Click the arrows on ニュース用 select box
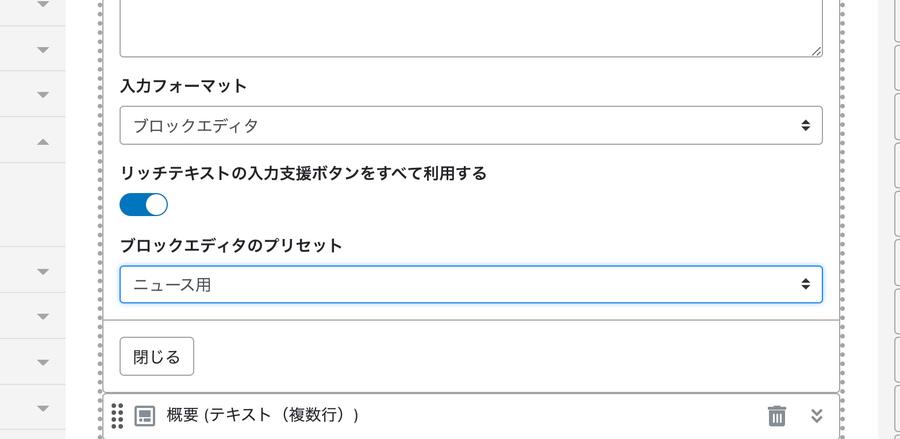 click(x=806, y=284)
